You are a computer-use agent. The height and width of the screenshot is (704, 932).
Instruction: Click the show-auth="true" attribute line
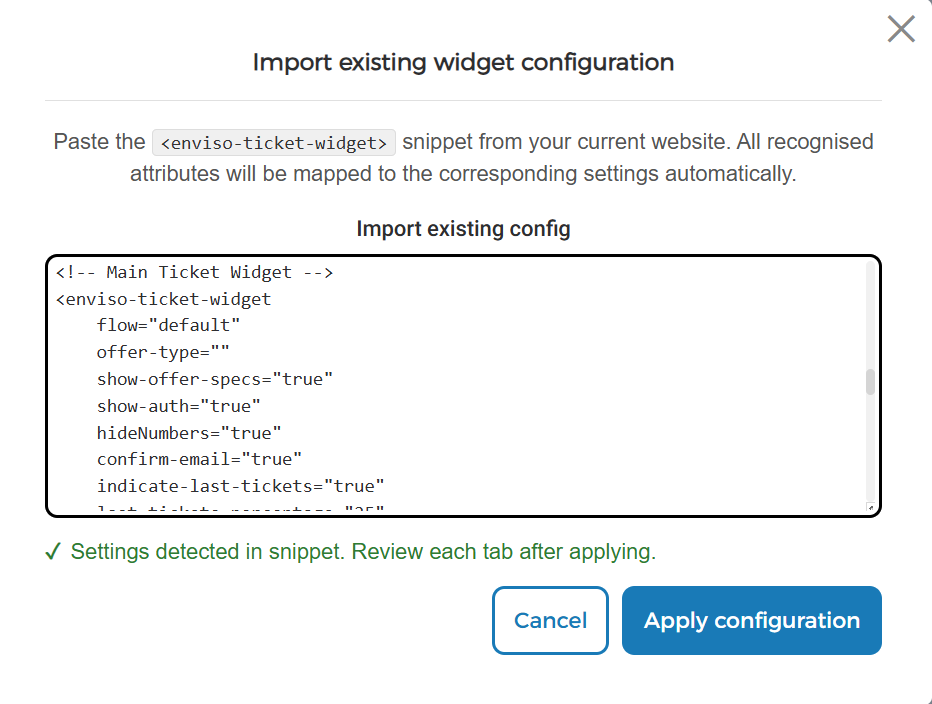point(178,406)
